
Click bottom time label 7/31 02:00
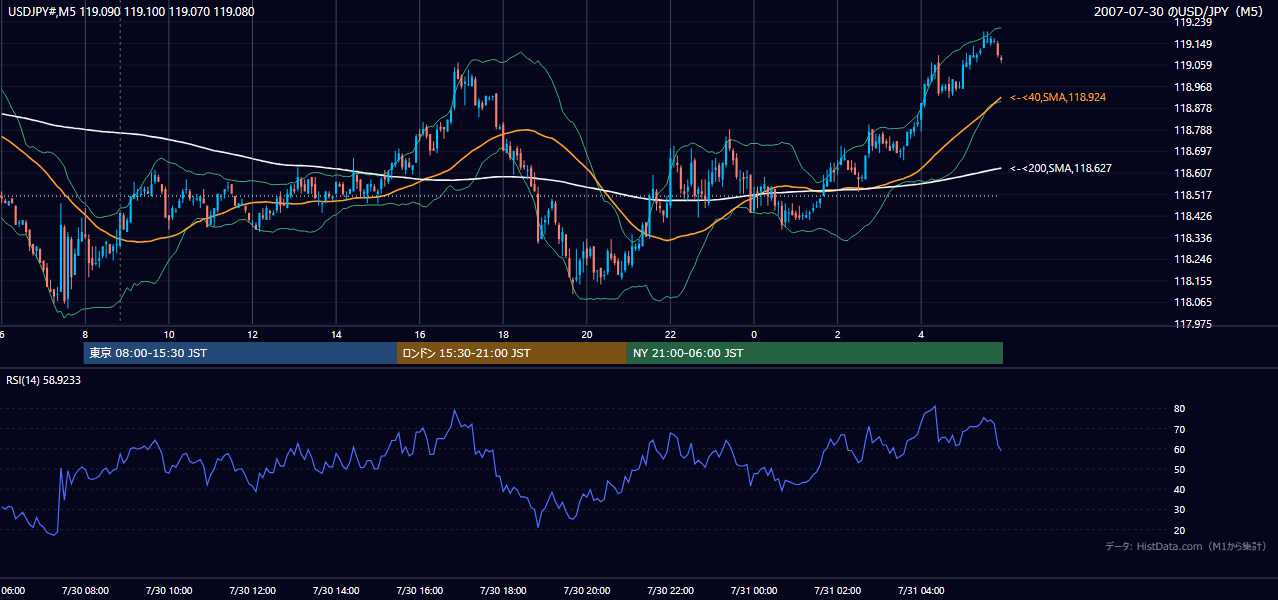point(837,591)
